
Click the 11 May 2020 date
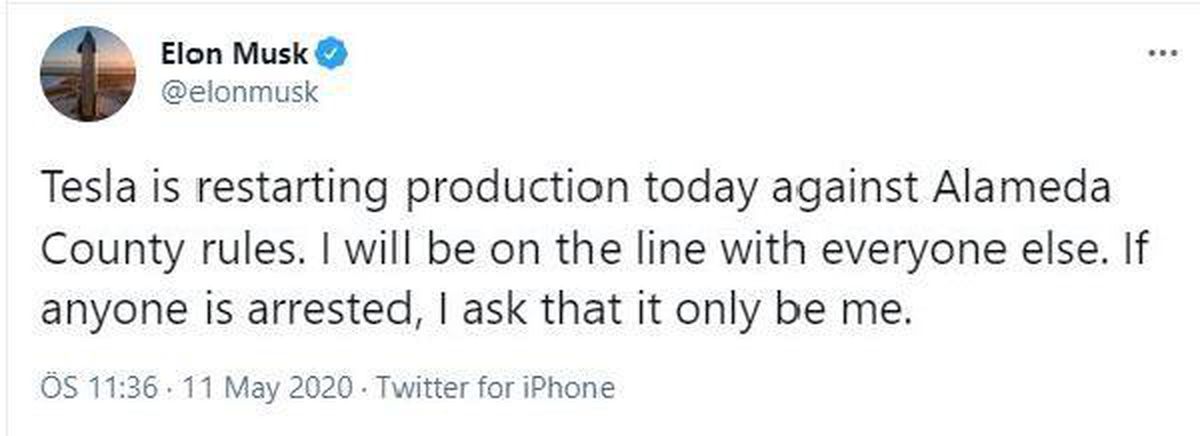(263, 386)
